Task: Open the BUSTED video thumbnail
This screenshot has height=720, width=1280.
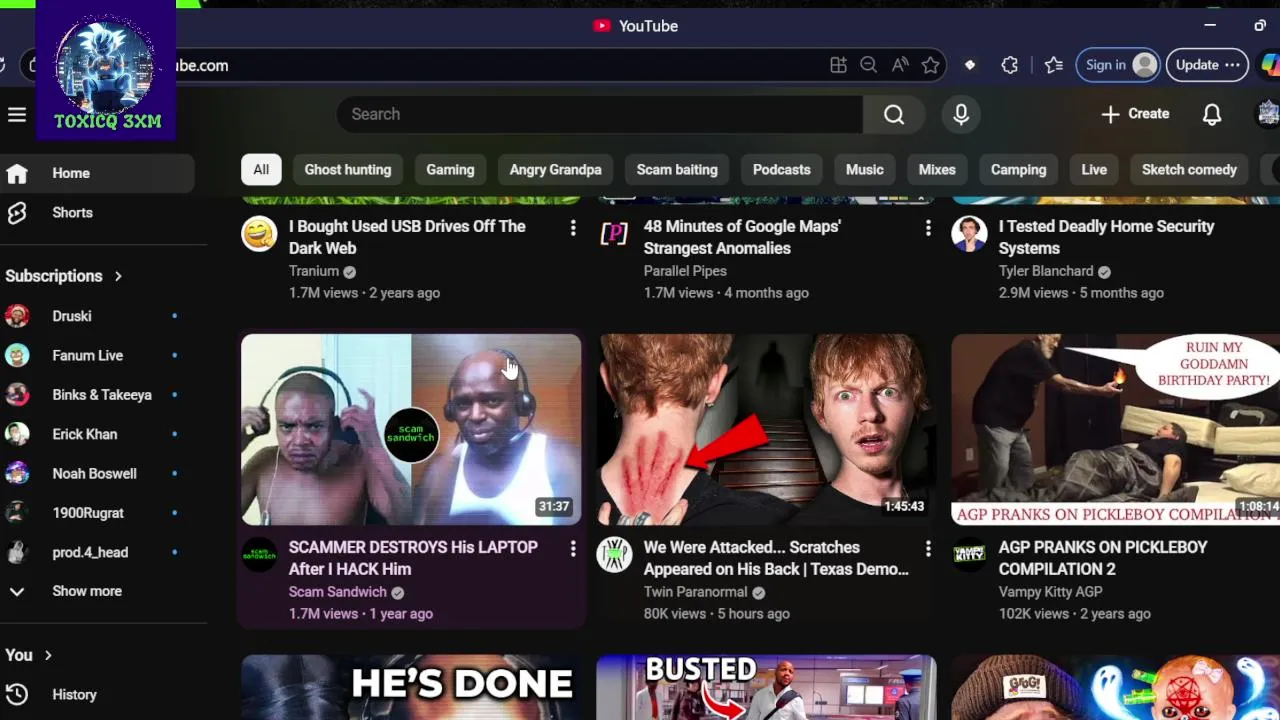Action: [x=766, y=688]
